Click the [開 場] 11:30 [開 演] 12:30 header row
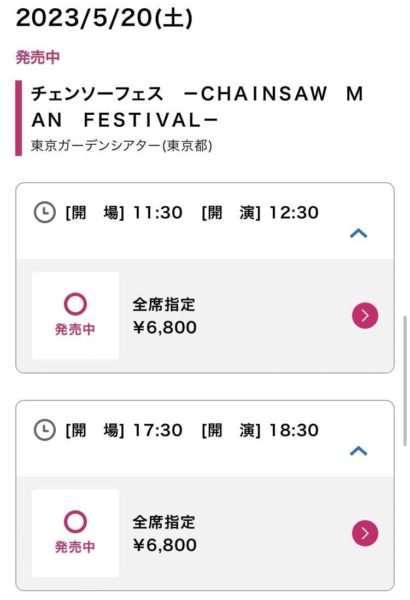Screen dimensions: 410x600 tap(205, 221)
